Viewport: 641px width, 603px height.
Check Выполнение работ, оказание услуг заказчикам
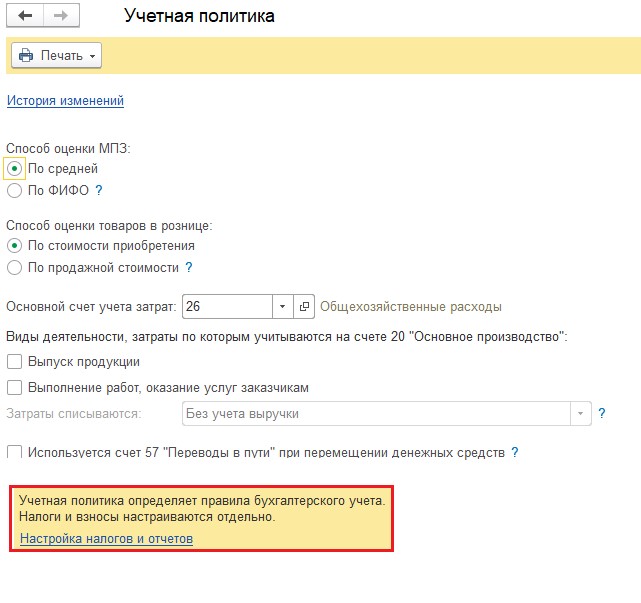coord(14,388)
